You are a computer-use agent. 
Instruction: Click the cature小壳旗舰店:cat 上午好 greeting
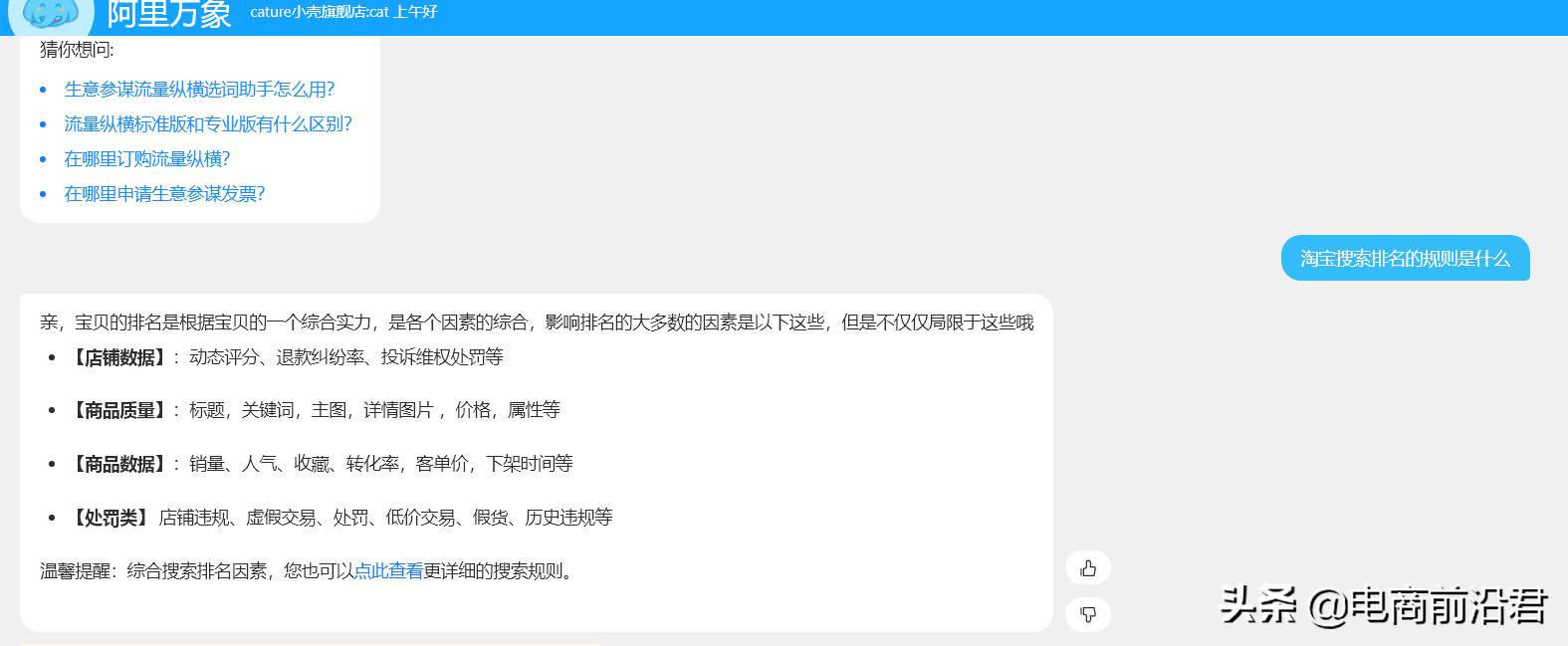pyautogui.click(x=343, y=12)
